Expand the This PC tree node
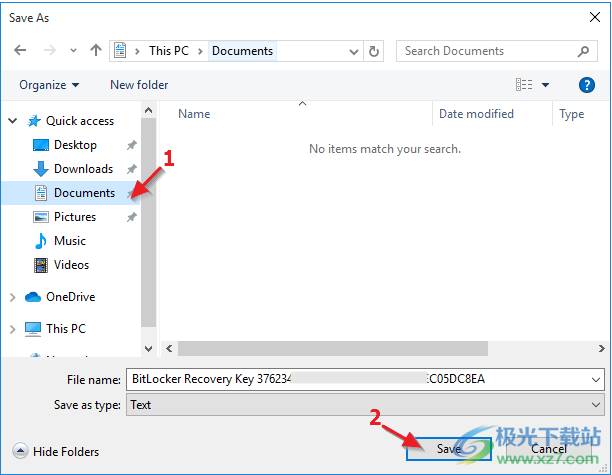The width and height of the screenshot is (612, 475). tap(12, 329)
